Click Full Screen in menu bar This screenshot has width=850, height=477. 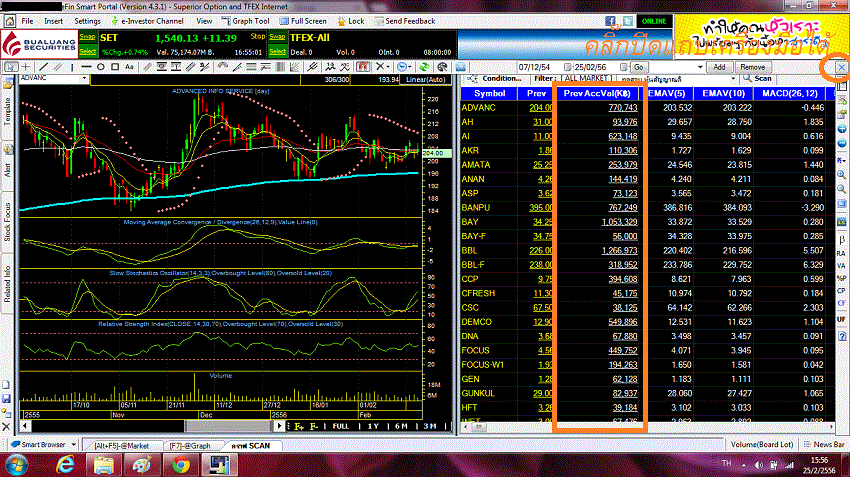point(303,21)
